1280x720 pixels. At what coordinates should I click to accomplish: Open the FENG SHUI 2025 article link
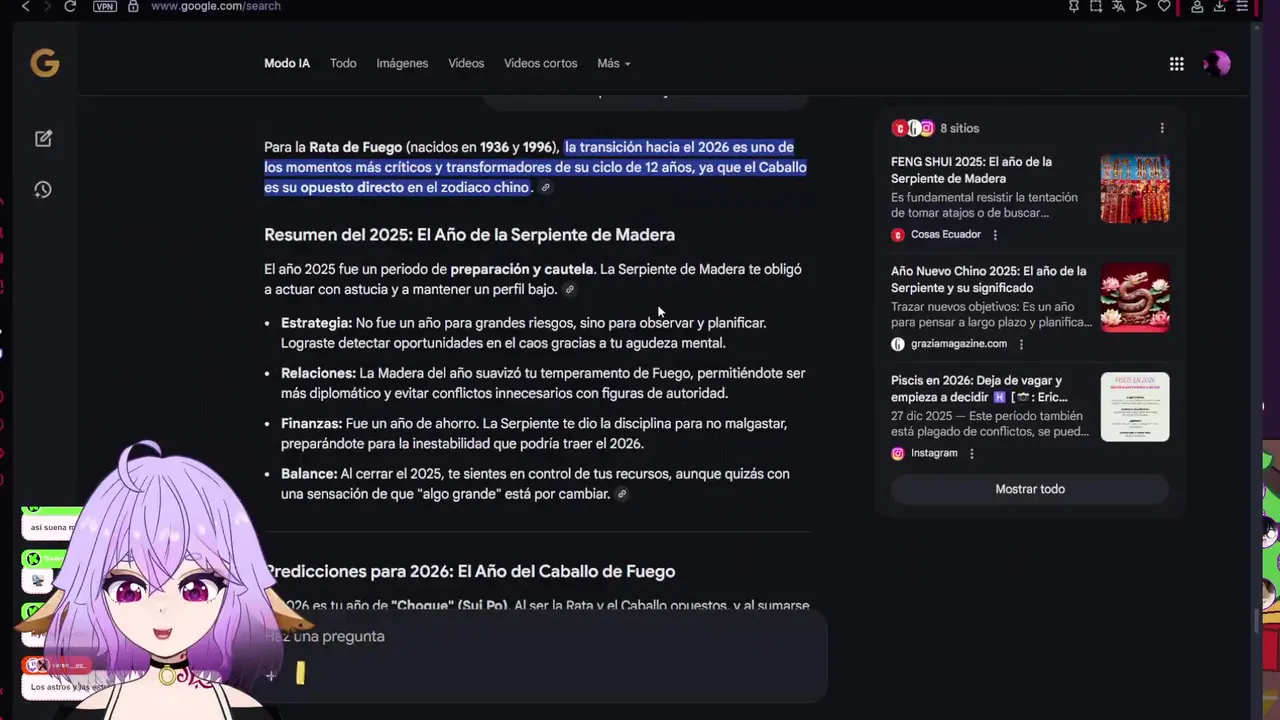(971, 170)
